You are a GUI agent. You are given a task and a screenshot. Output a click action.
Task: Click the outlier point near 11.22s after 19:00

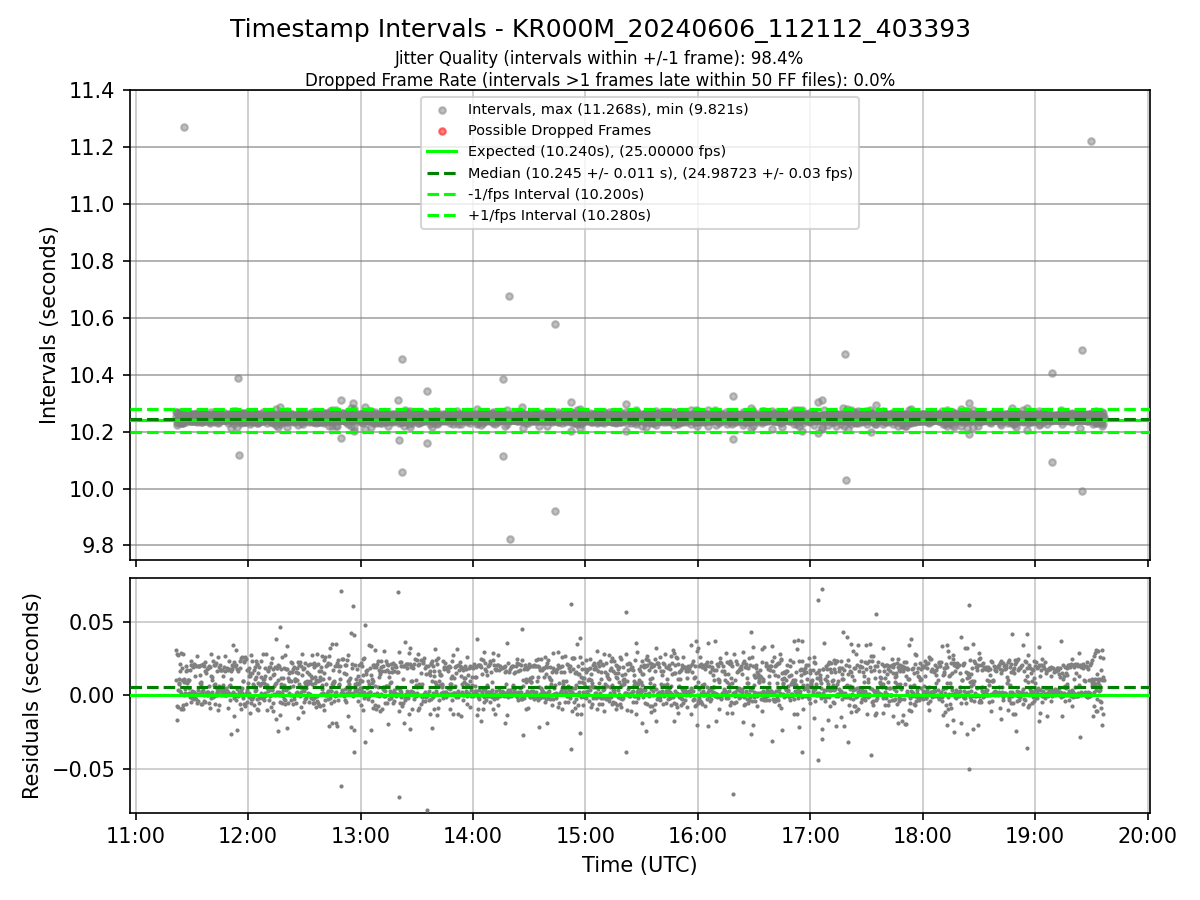click(x=1091, y=141)
